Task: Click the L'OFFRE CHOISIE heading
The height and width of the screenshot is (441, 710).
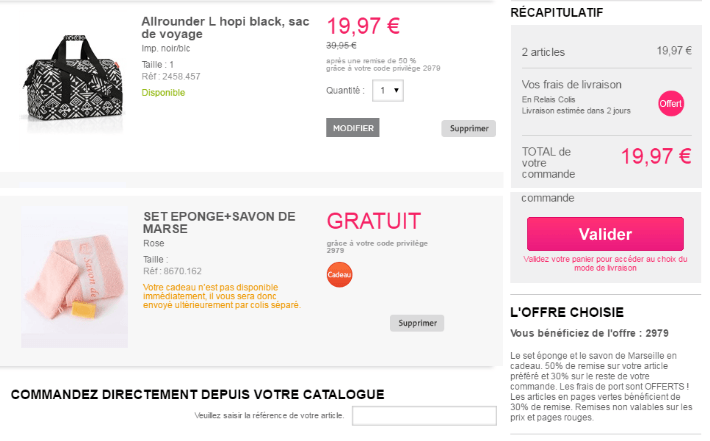Action: (566, 312)
